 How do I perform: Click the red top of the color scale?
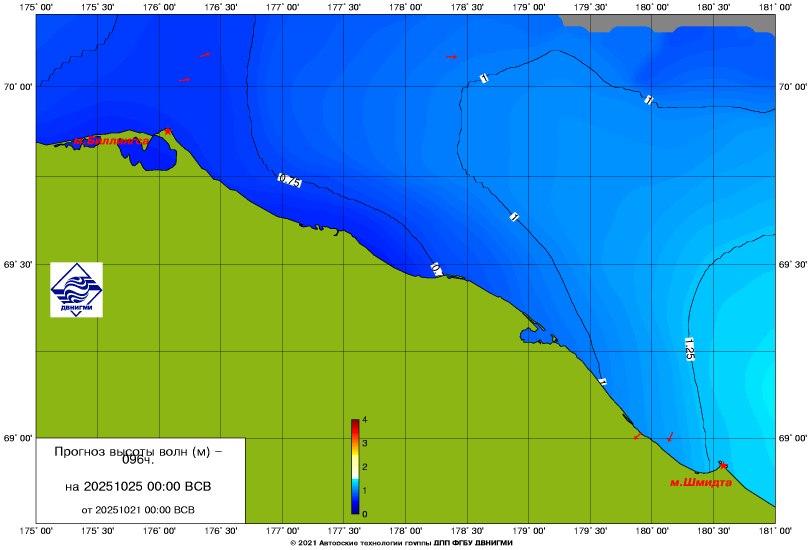point(355,423)
